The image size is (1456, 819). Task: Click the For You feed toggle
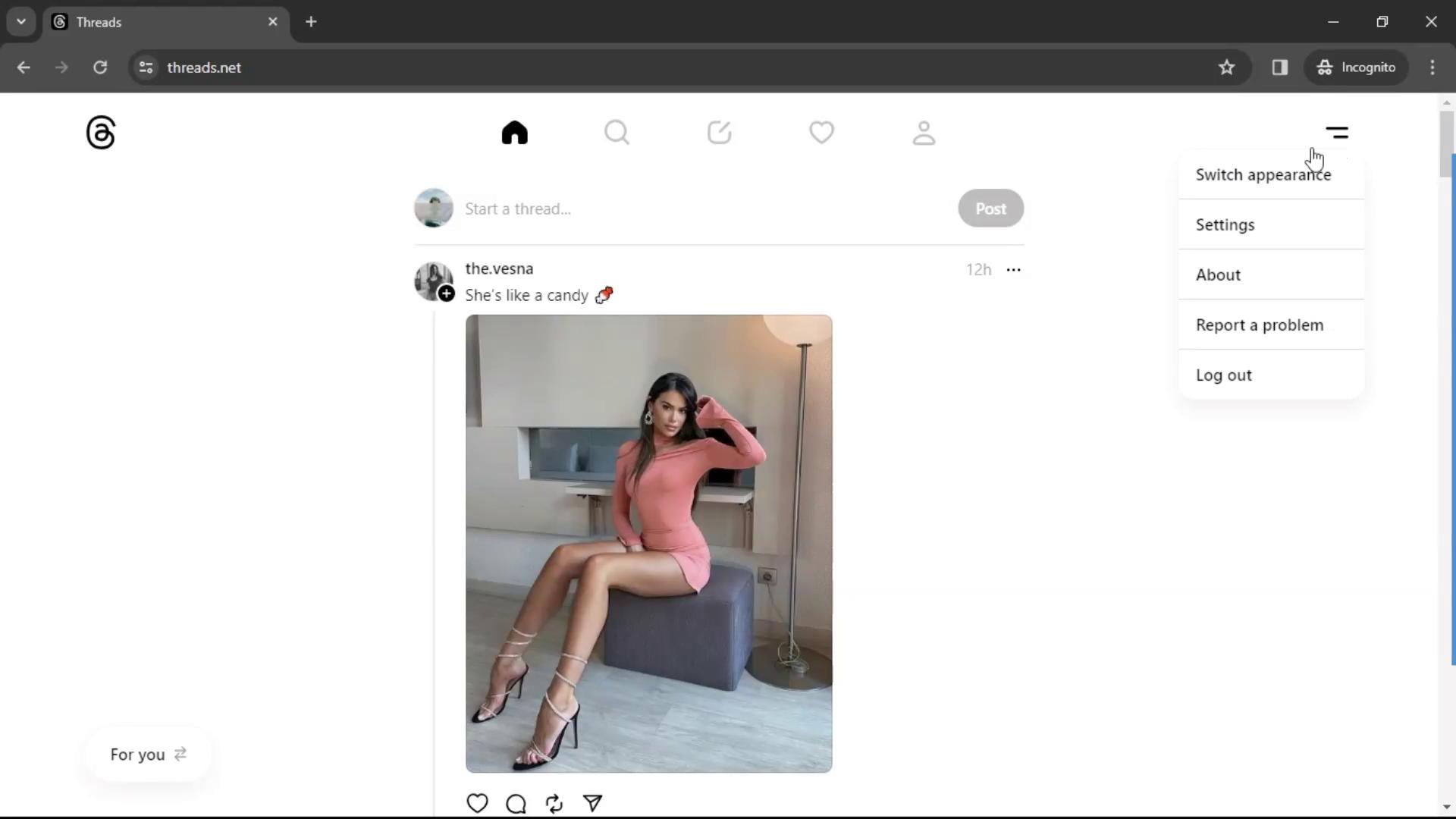tap(148, 754)
